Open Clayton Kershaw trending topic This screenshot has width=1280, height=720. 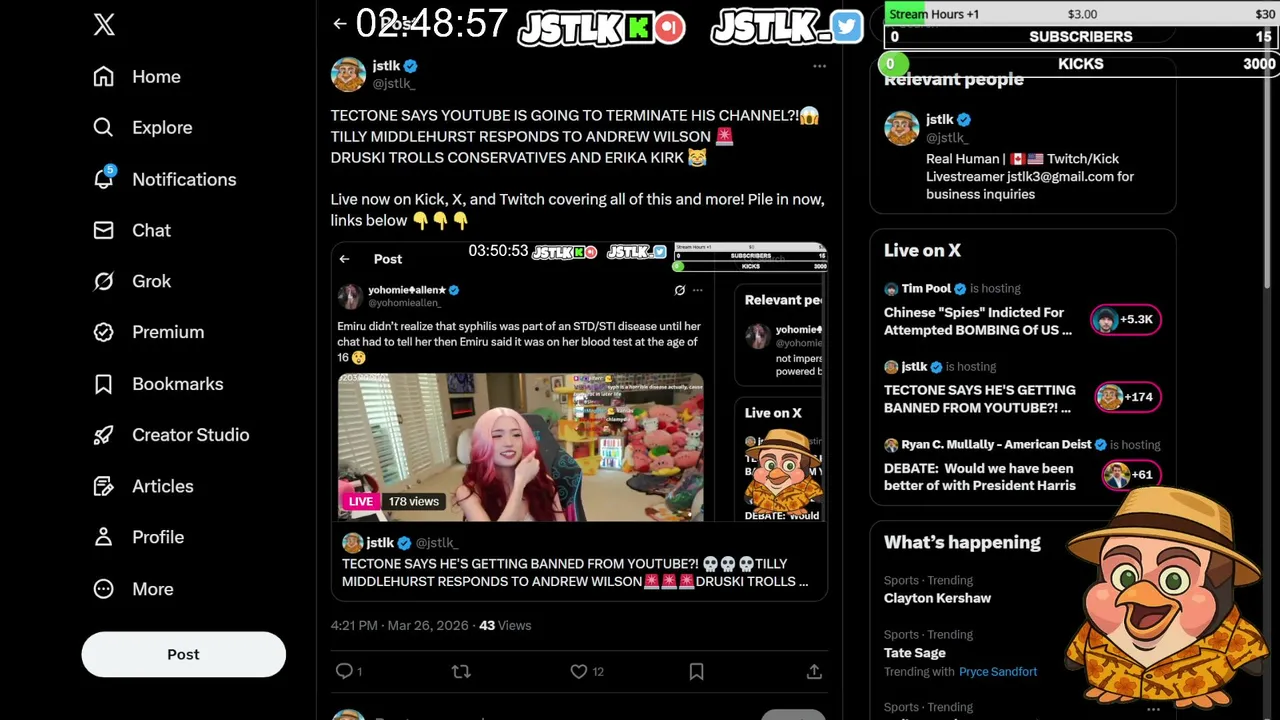937,598
